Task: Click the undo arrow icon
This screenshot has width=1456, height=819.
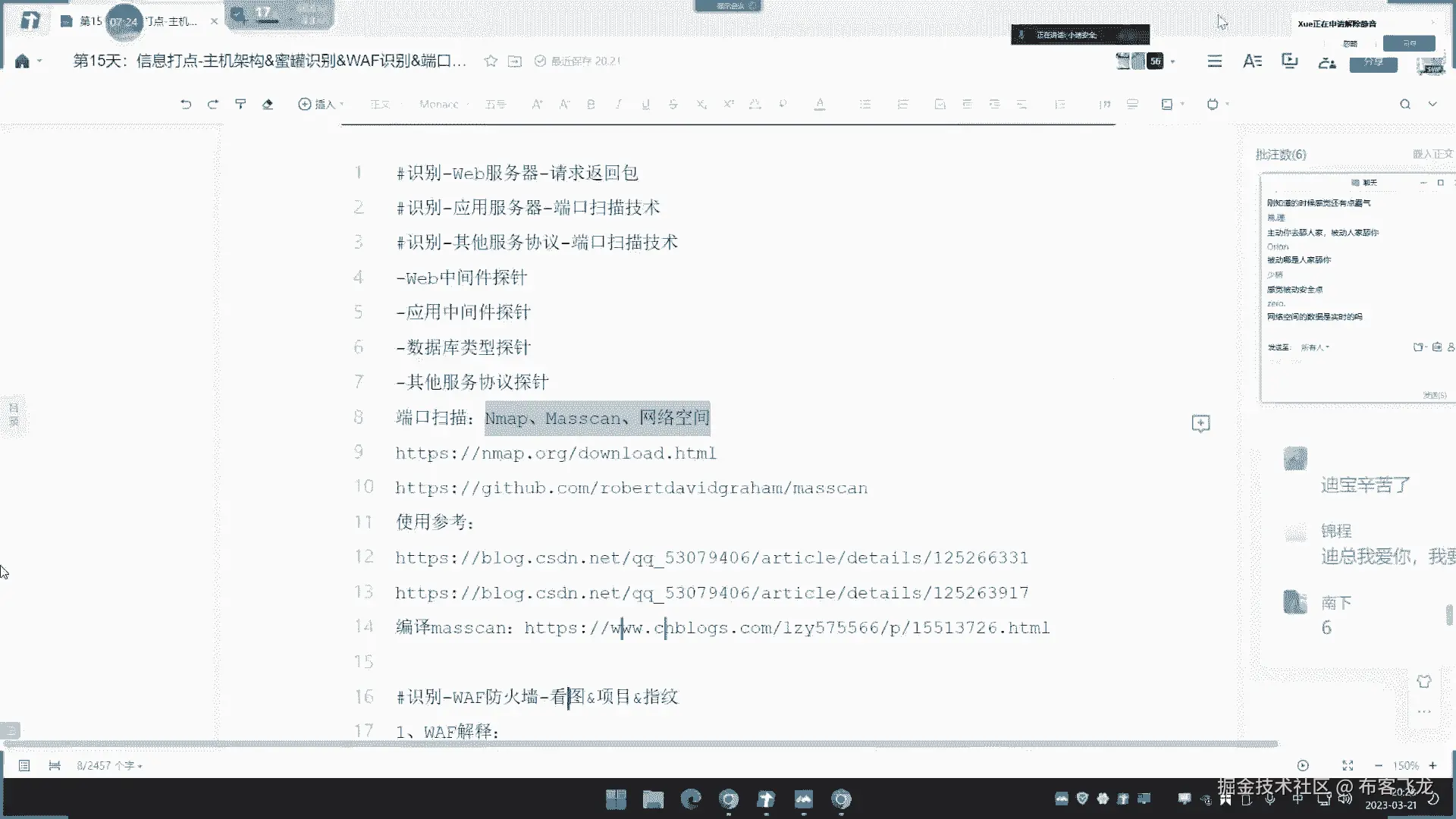Action: point(186,105)
